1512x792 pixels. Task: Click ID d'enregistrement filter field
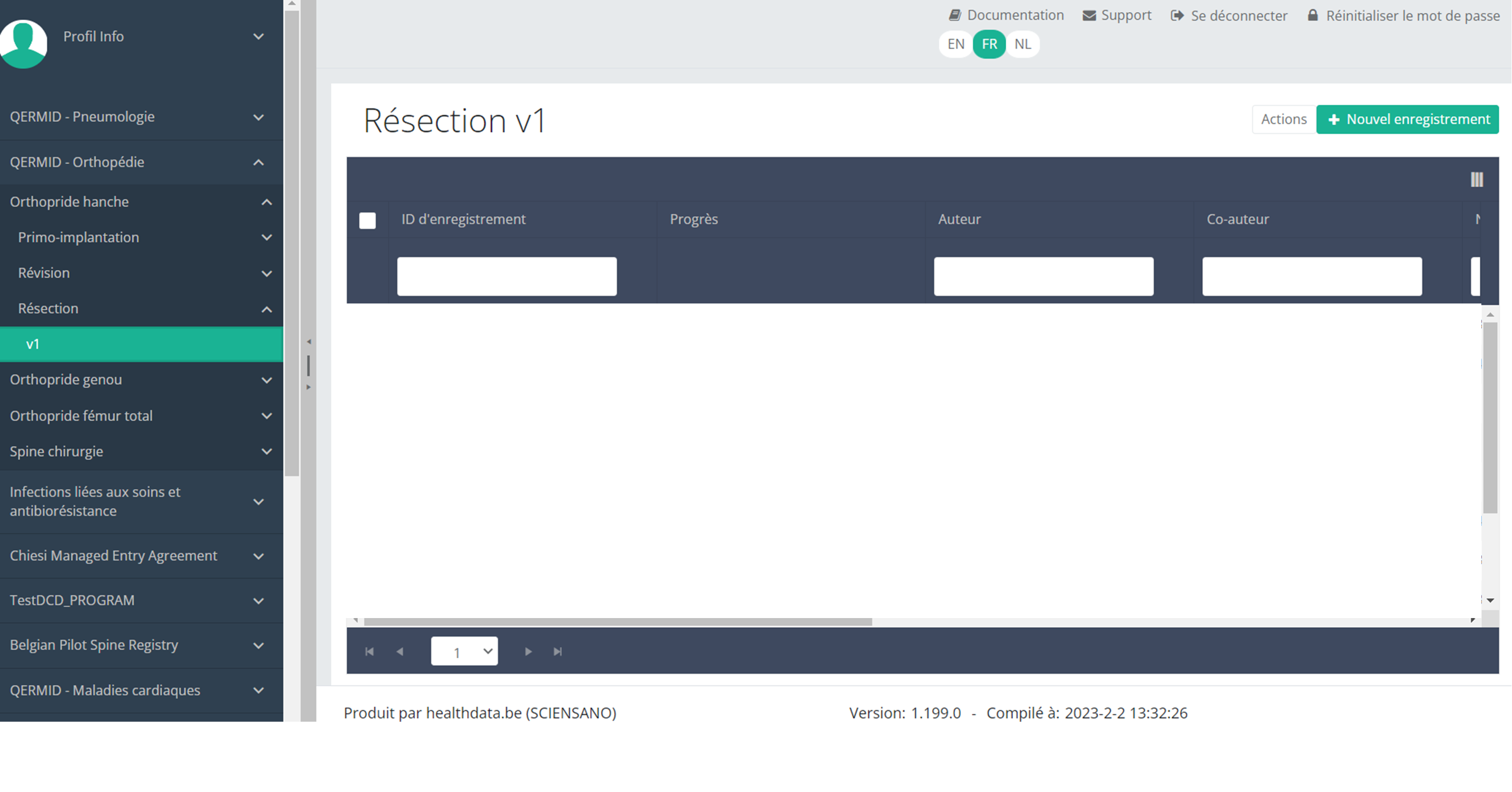pos(506,277)
